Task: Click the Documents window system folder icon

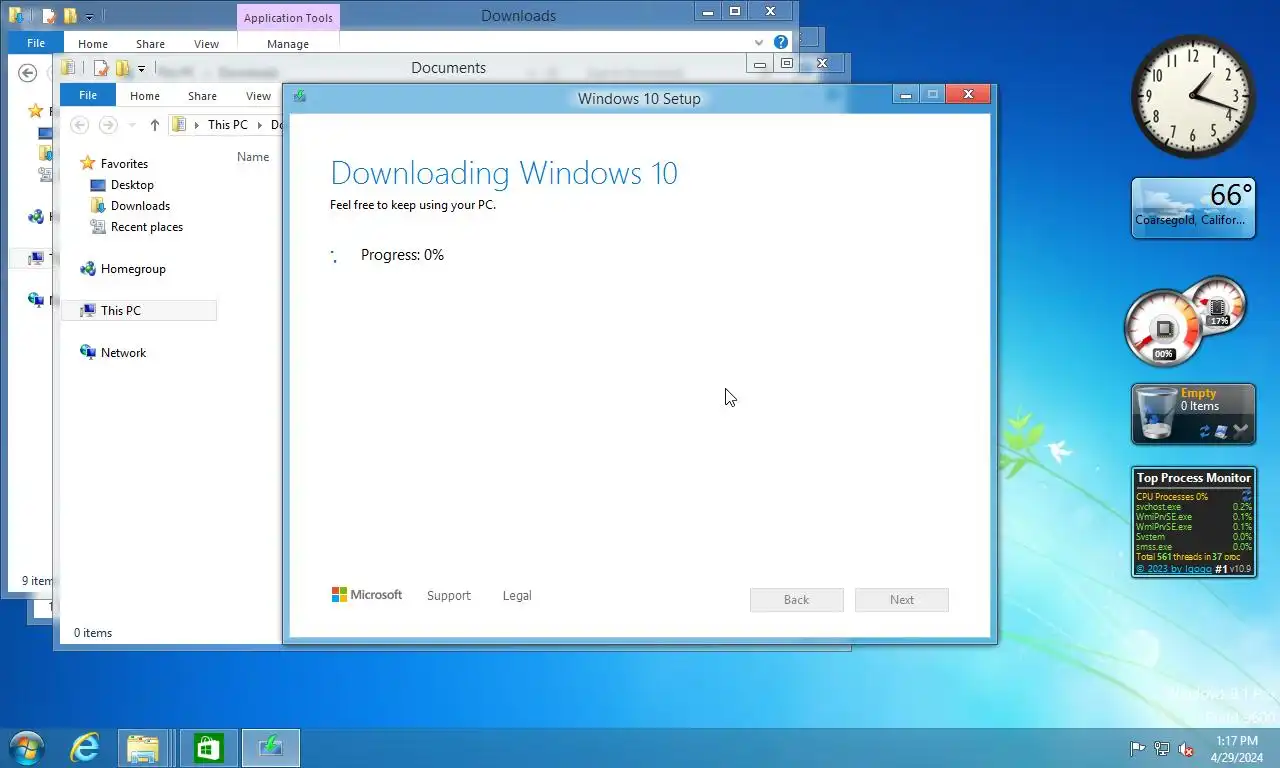Action: click(69, 68)
